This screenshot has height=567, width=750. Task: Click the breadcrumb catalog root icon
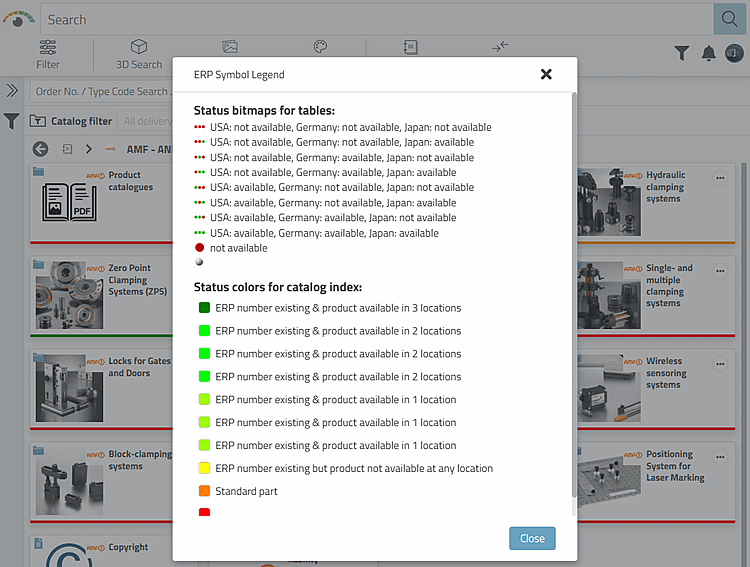pyautogui.click(x=67, y=149)
